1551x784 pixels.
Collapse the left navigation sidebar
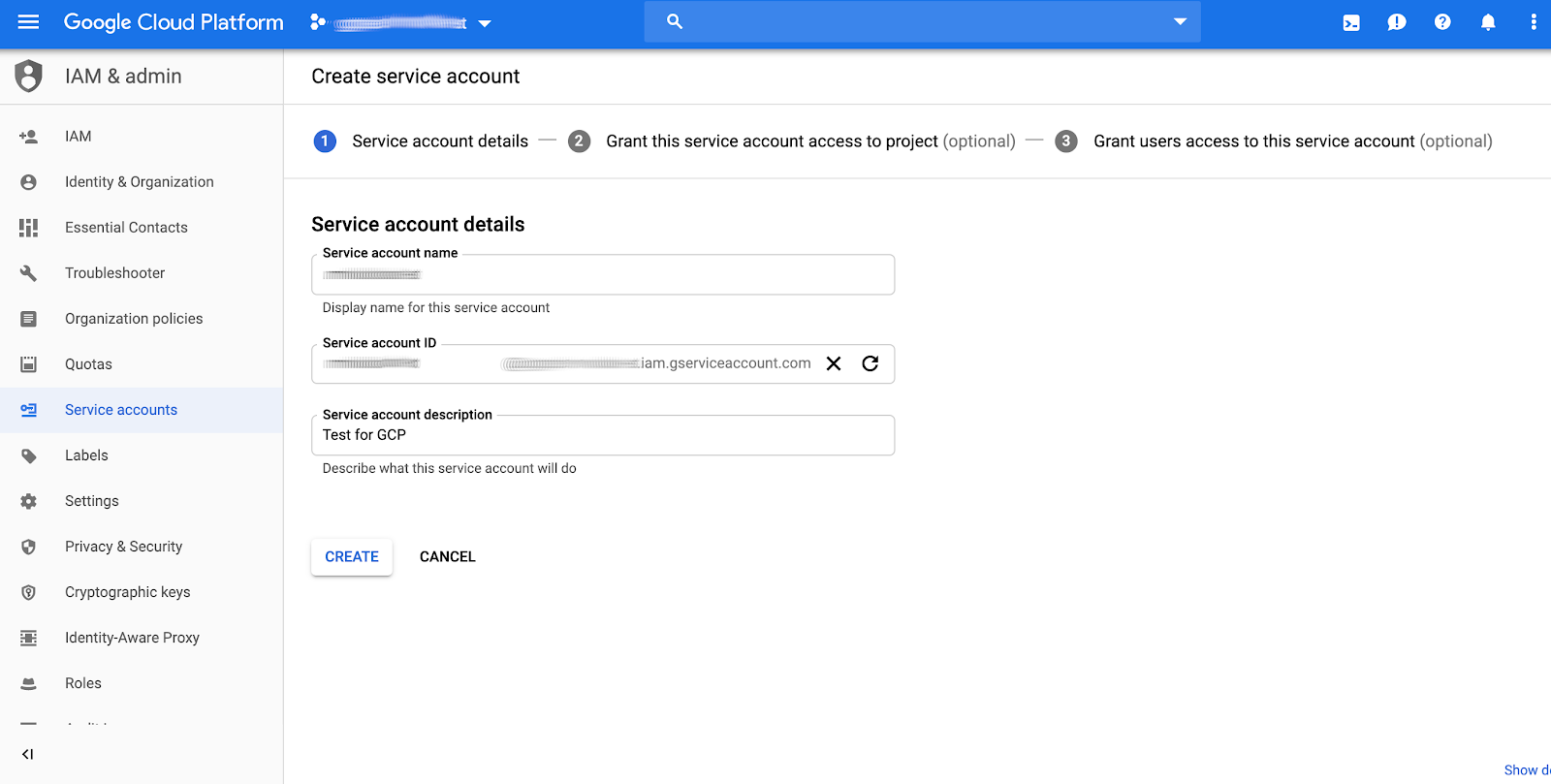pyautogui.click(x=27, y=754)
